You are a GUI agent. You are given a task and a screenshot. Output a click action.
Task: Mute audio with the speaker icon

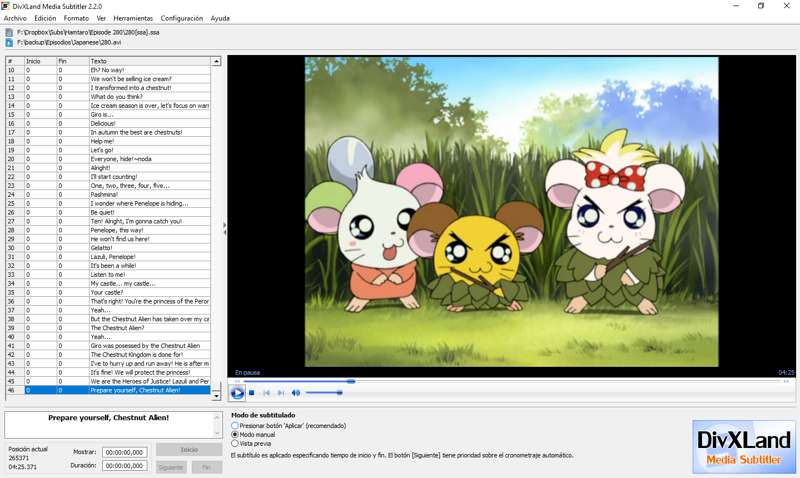[x=295, y=393]
